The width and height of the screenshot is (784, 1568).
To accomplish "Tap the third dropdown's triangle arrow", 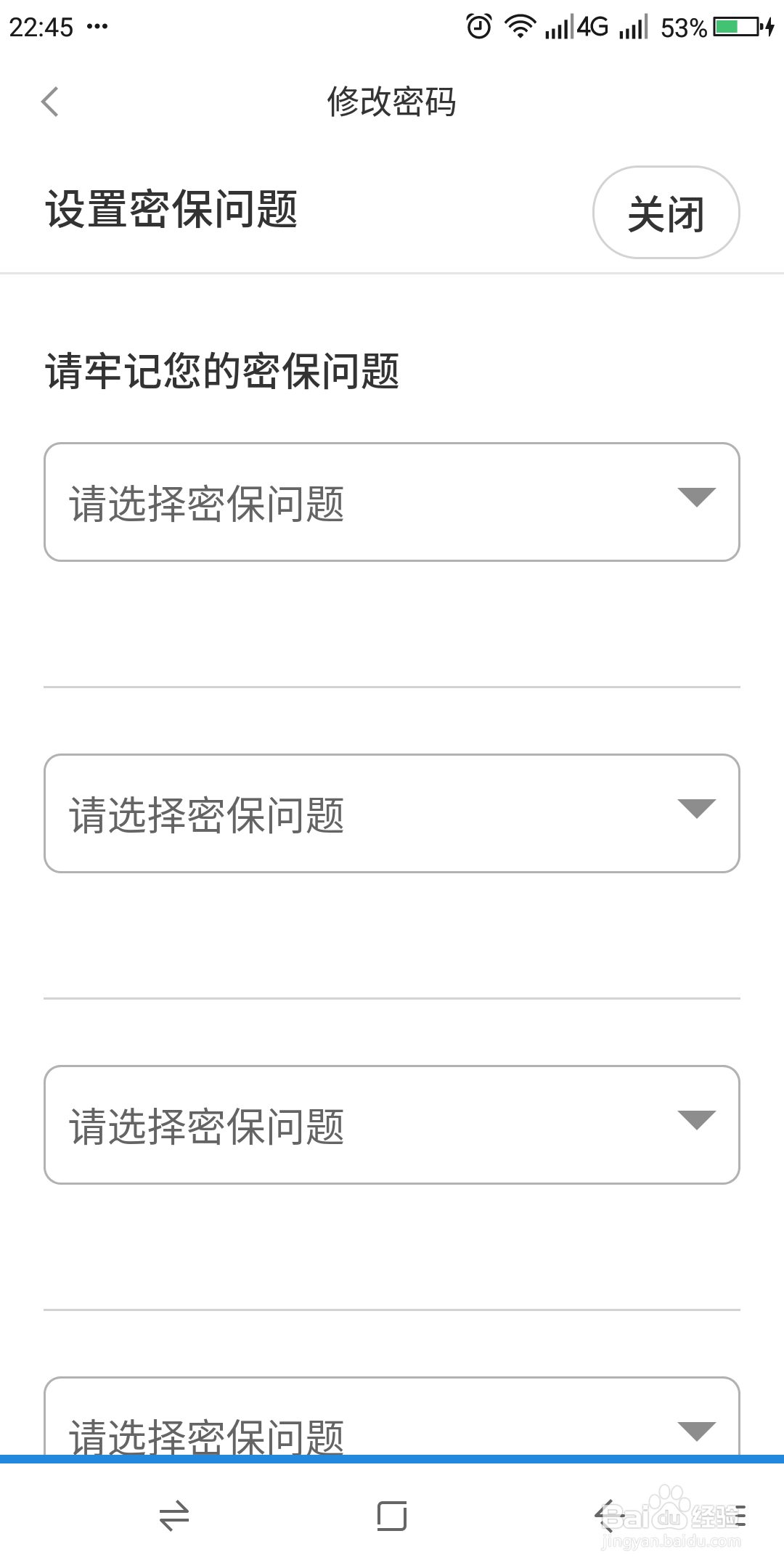I will pos(697,1120).
